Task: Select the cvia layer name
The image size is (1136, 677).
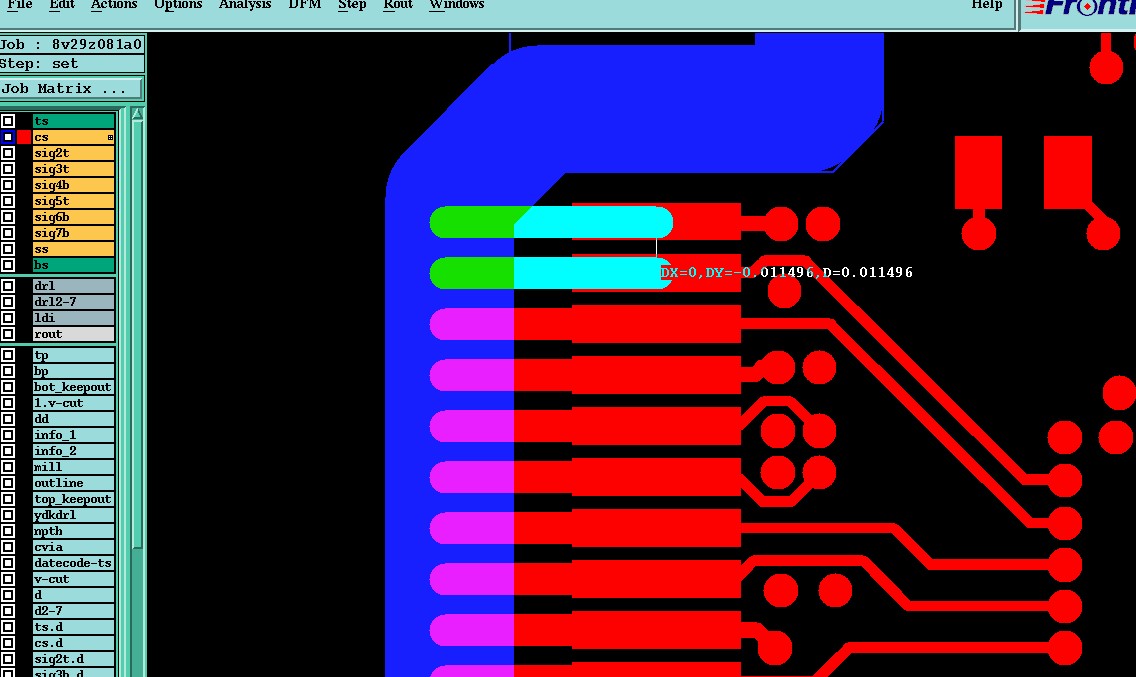Action: click(74, 547)
